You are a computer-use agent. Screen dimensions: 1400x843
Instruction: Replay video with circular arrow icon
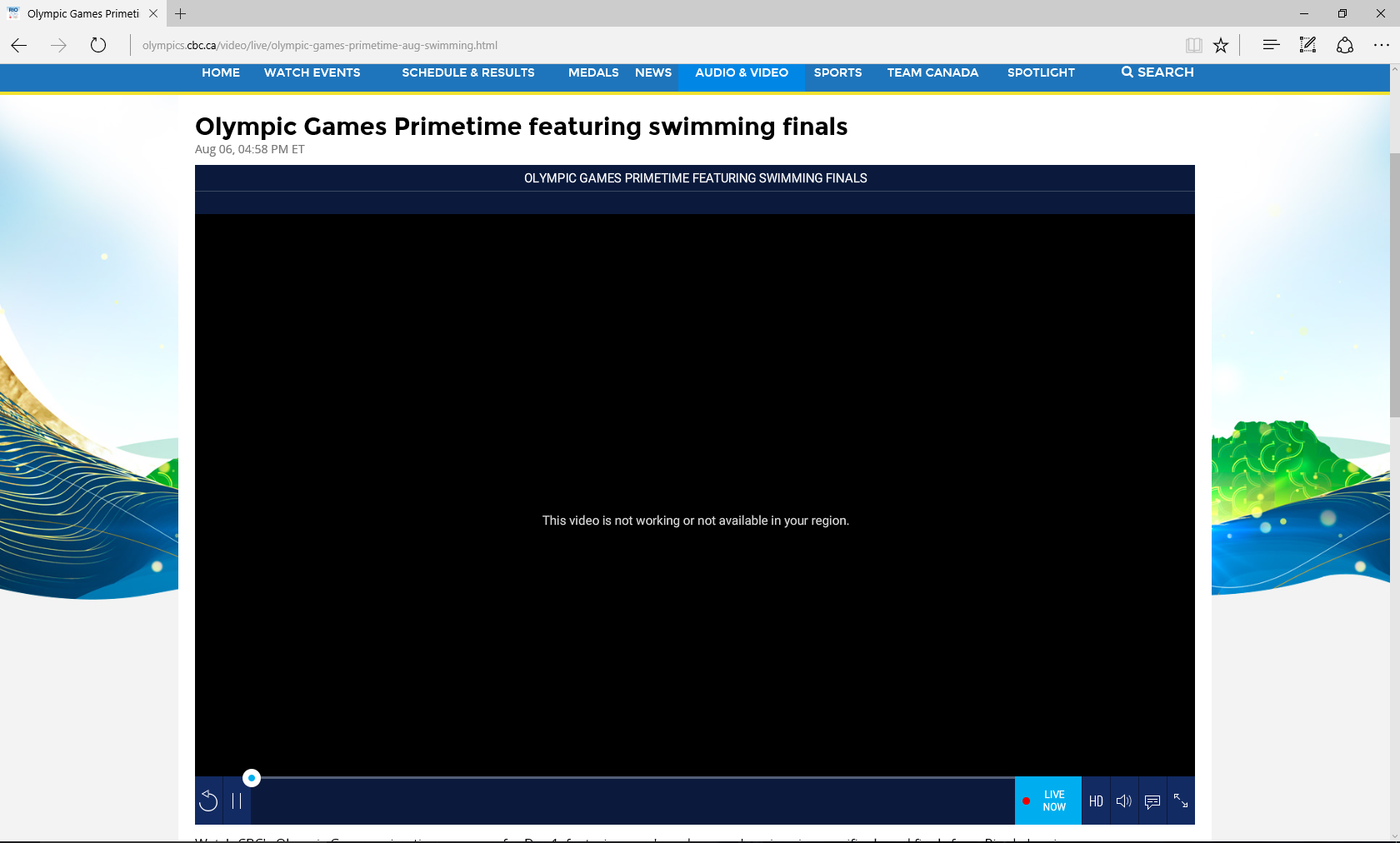coord(208,801)
